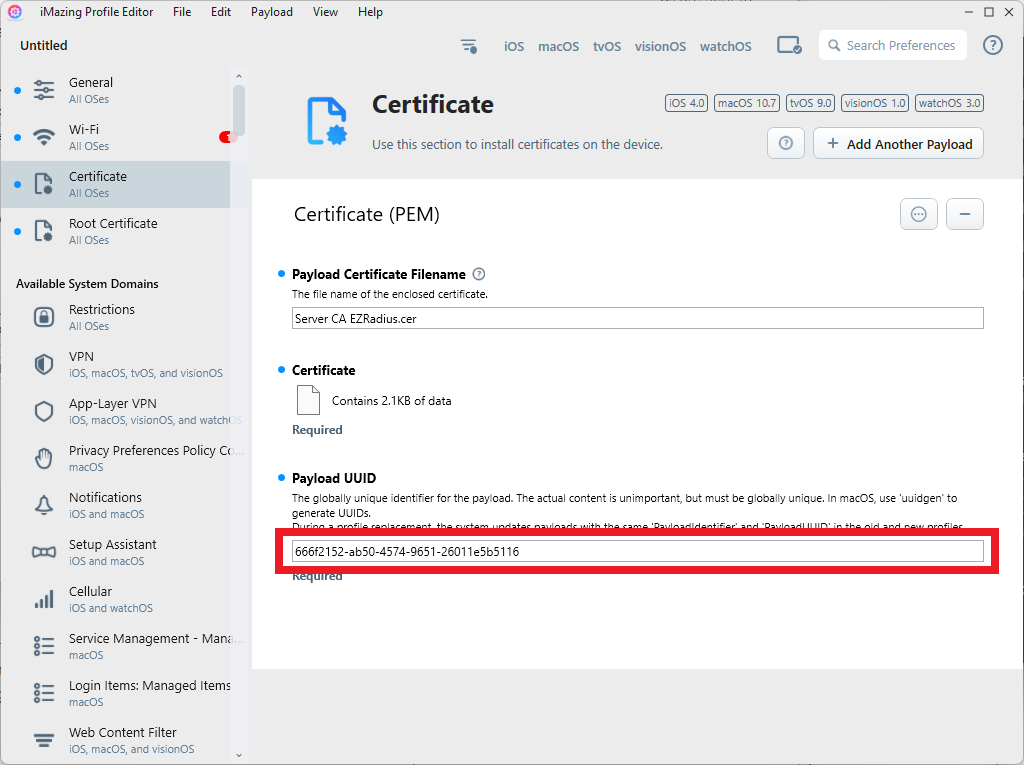1024x765 pixels.
Task: Click the large Certificate header icon
Action: (327, 121)
